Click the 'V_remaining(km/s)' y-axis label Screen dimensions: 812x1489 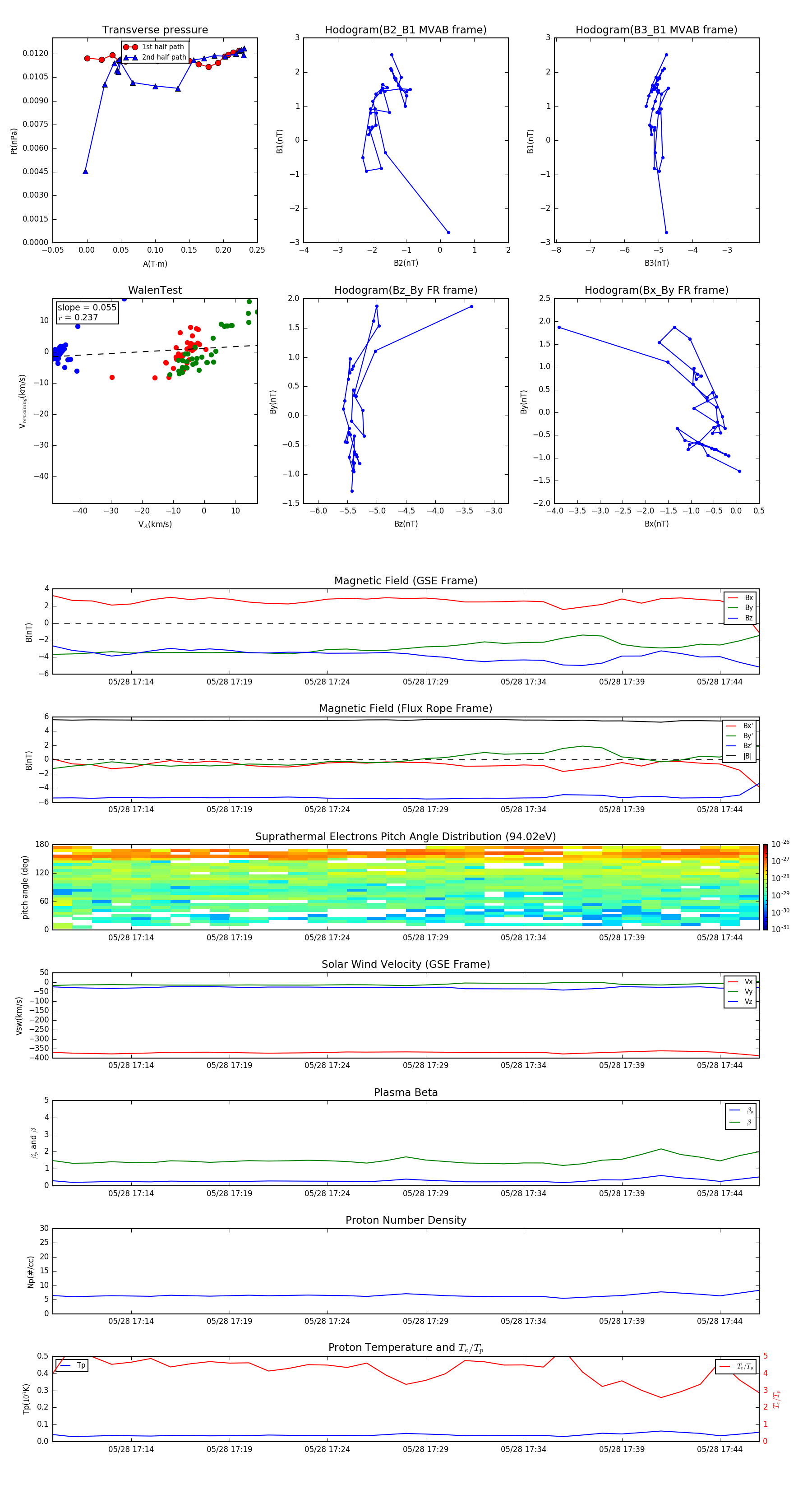point(23,401)
